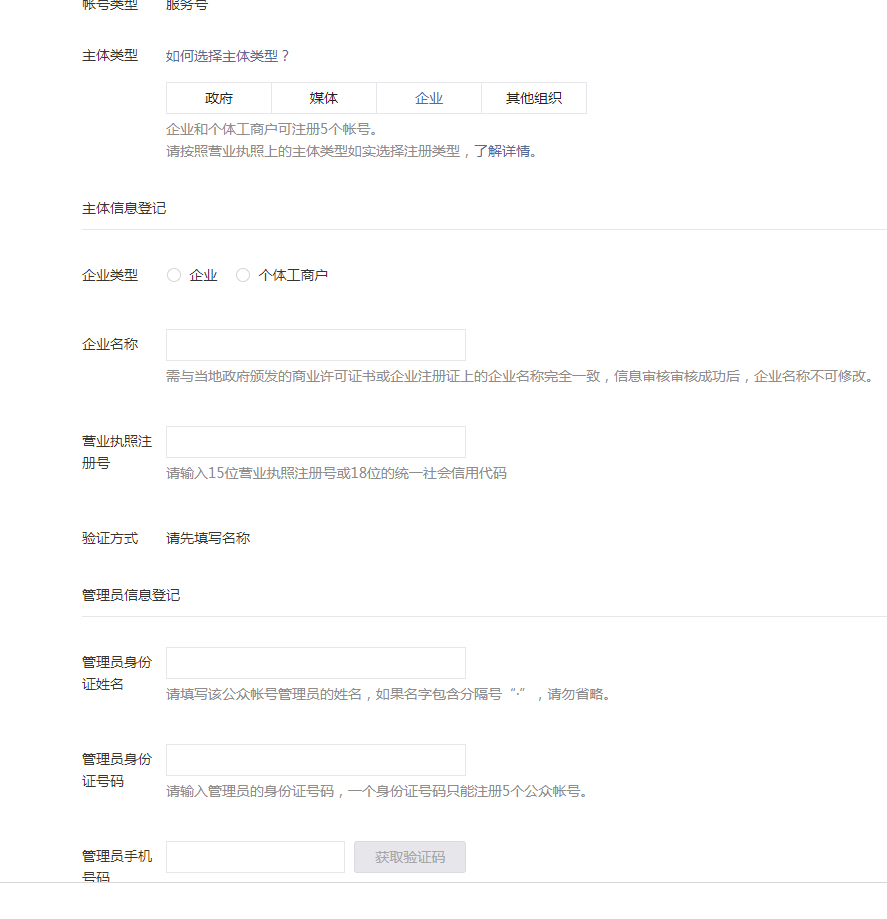Click the 管理员身份证姓名 input field

point(315,662)
